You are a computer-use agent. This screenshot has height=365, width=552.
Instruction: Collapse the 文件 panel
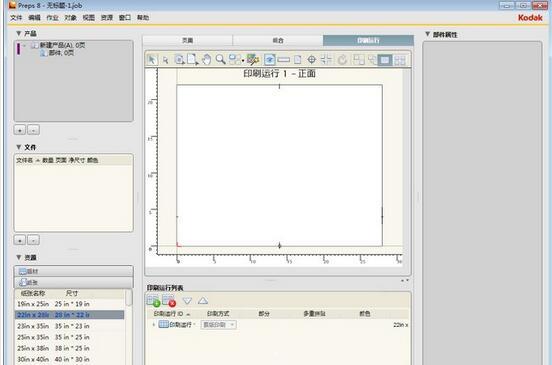coord(19,147)
